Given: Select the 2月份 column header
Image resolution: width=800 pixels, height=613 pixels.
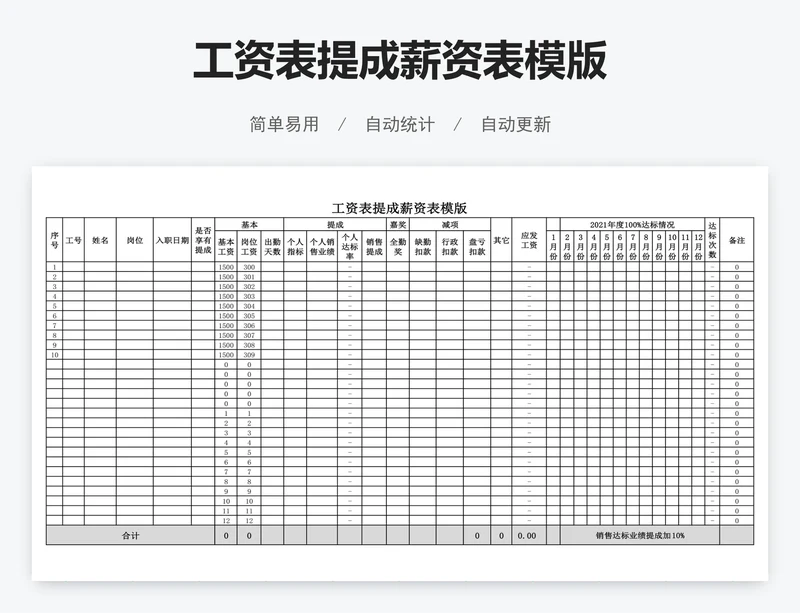Looking at the screenshot, I should pyautogui.click(x=567, y=247).
